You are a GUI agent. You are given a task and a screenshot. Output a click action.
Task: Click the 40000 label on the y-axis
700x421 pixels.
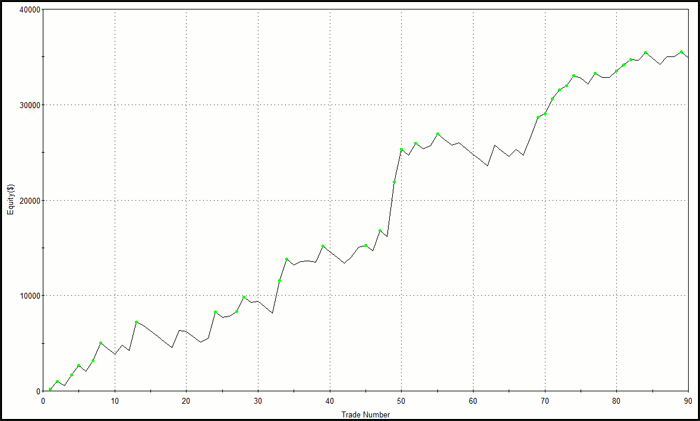(25, 10)
